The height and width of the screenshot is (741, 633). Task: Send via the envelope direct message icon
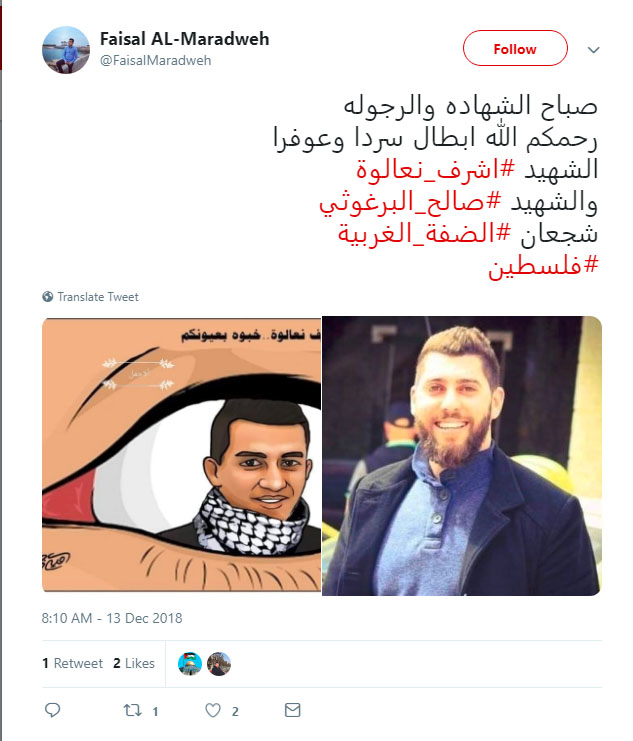293,710
